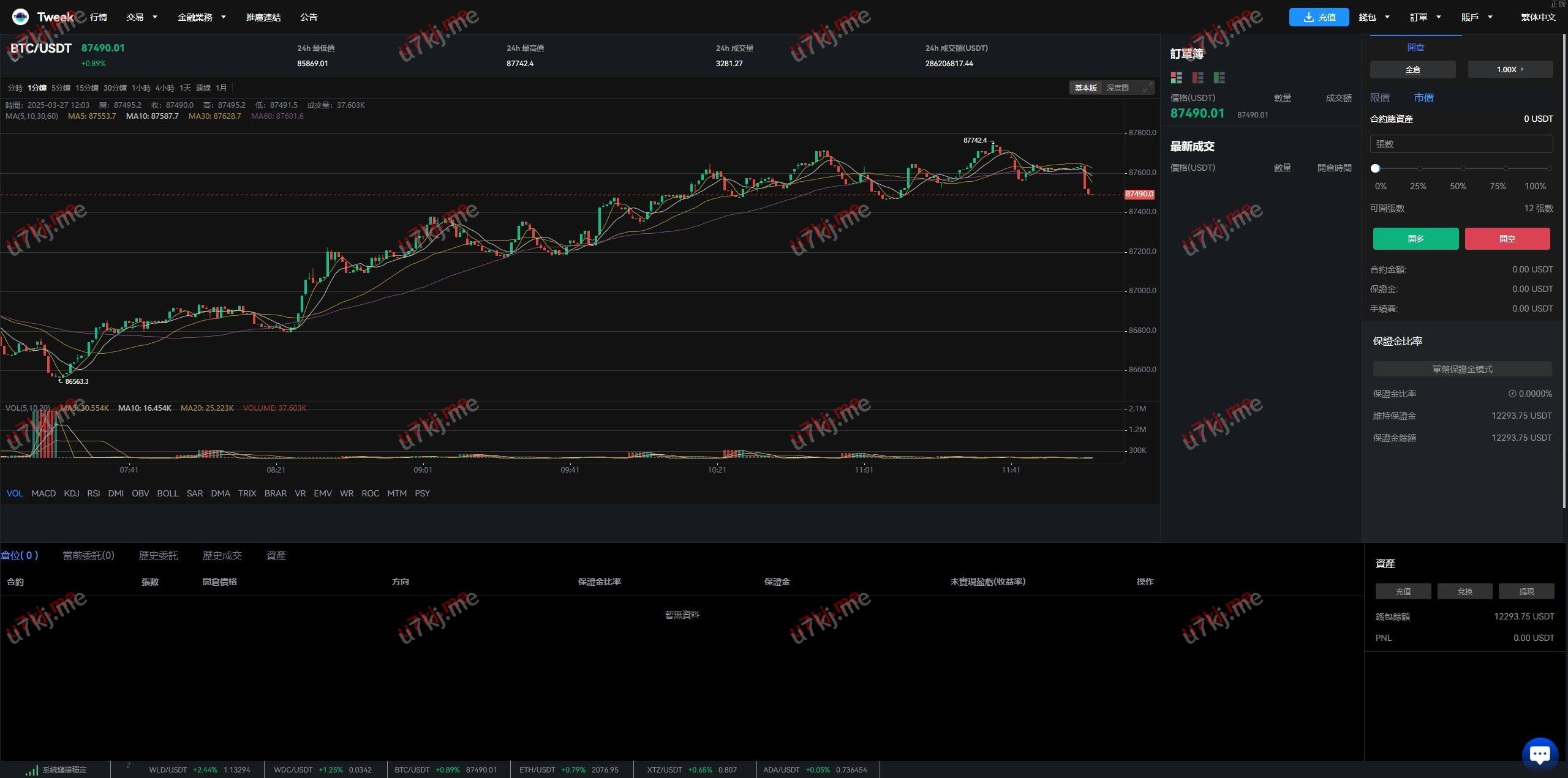Expand the 錢包 wallet dropdown

point(1374,17)
